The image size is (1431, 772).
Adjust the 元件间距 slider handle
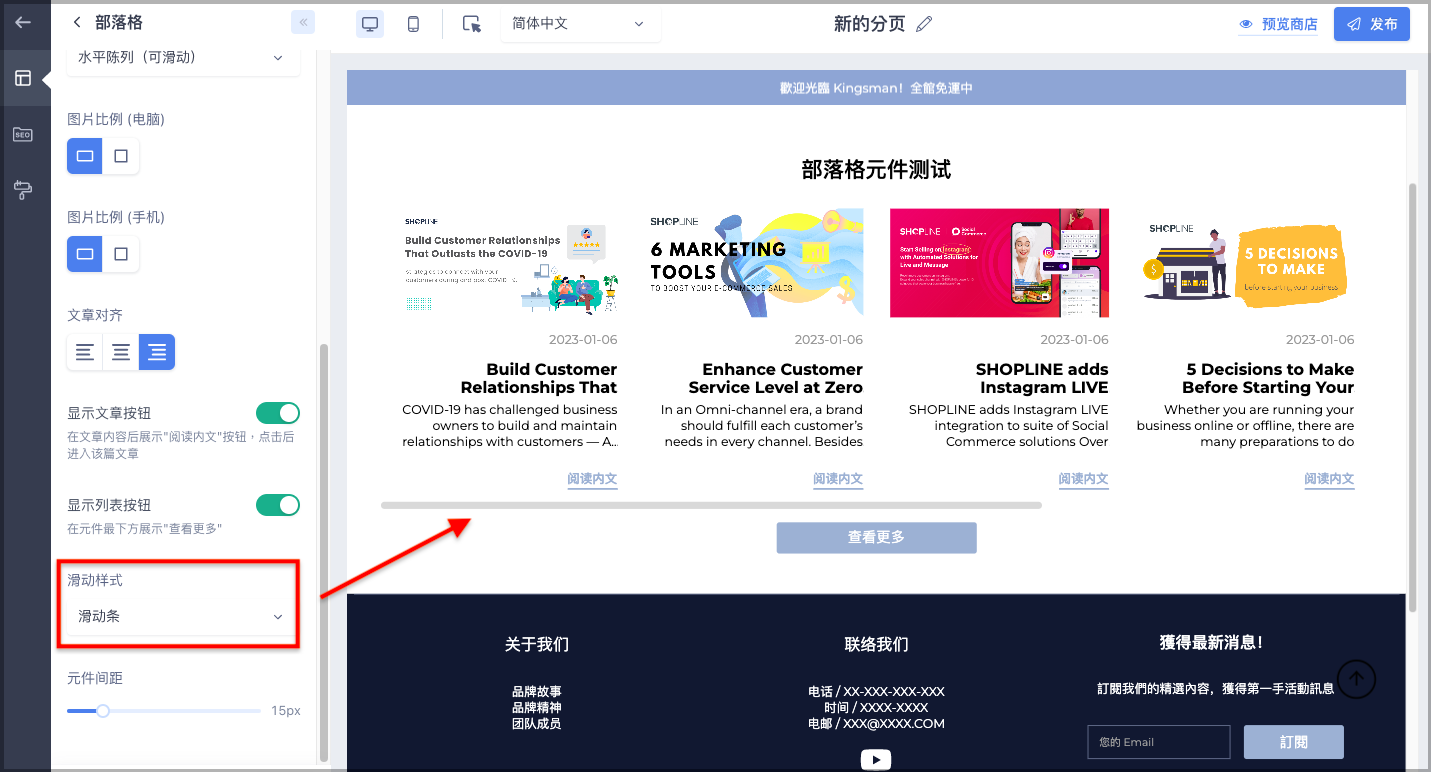102,711
